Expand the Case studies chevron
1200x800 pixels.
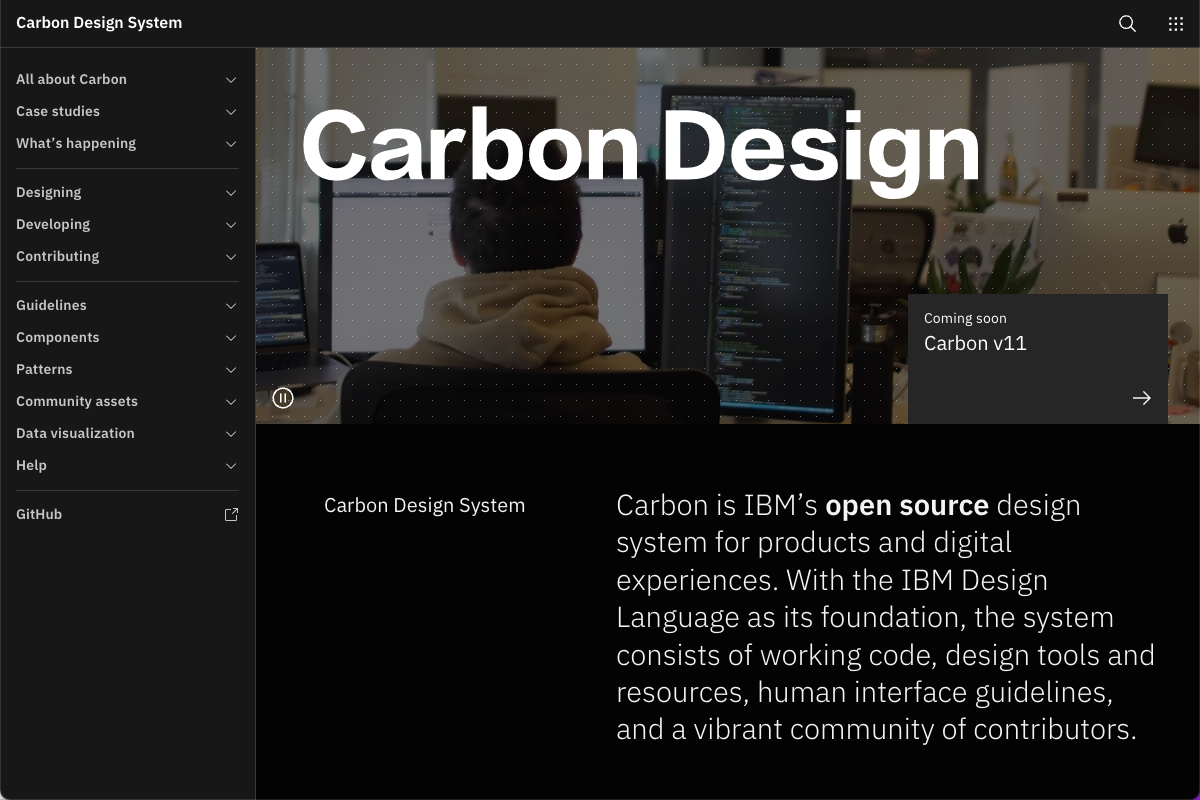pos(231,112)
